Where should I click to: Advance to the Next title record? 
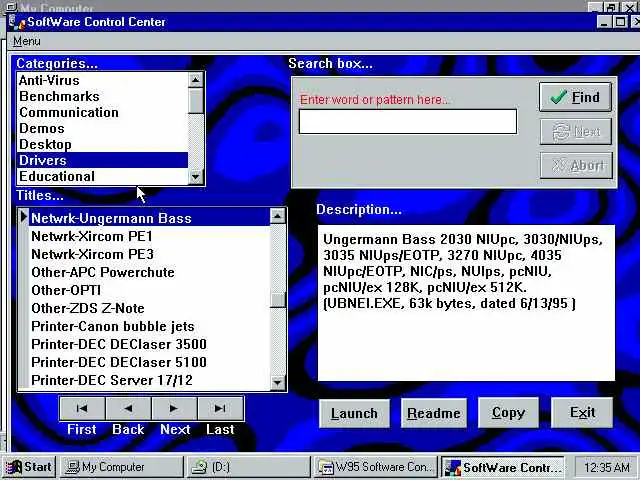tap(174, 408)
